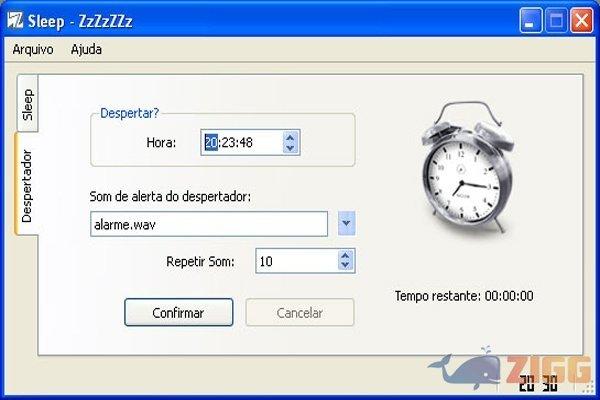Increase Repetir Som with up arrow
Viewport: 600px width, 400px height.
coord(346,256)
